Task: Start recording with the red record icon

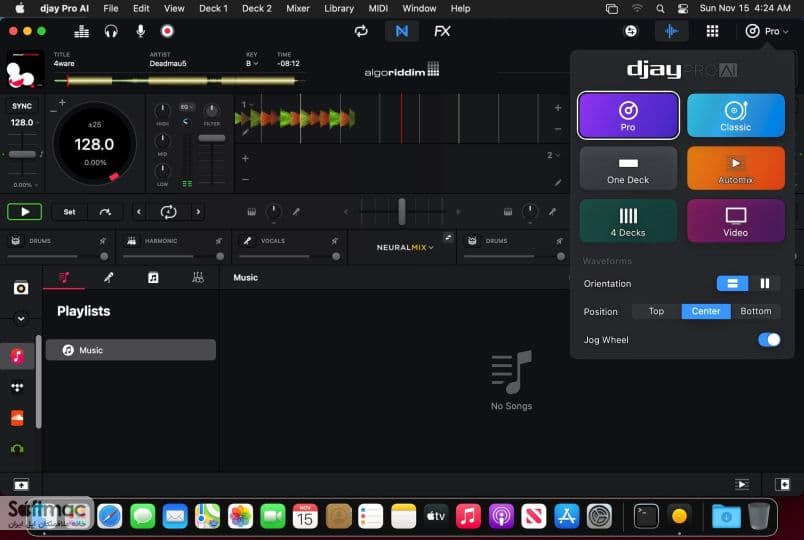Action: coord(167,31)
